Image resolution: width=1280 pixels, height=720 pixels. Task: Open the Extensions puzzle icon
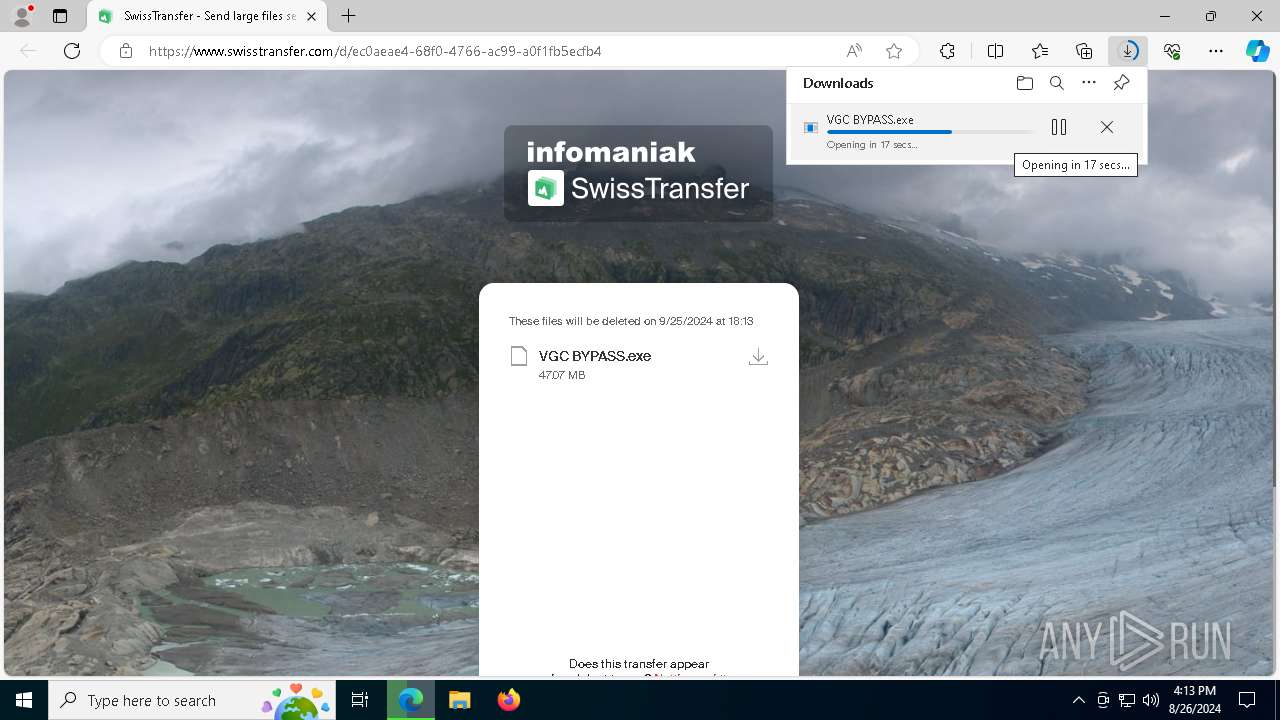[947, 51]
